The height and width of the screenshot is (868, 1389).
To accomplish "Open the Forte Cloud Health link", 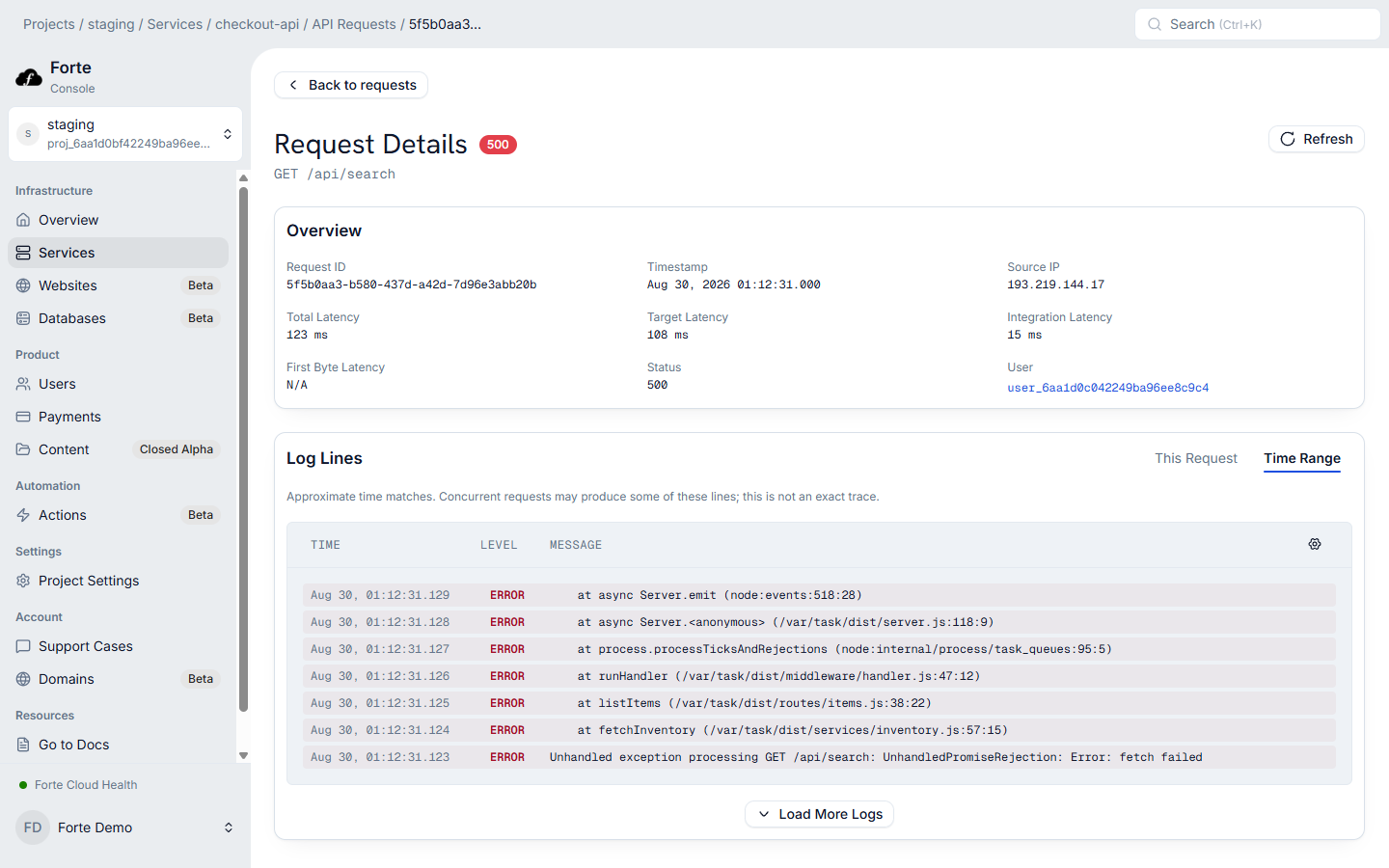I will click(86, 785).
